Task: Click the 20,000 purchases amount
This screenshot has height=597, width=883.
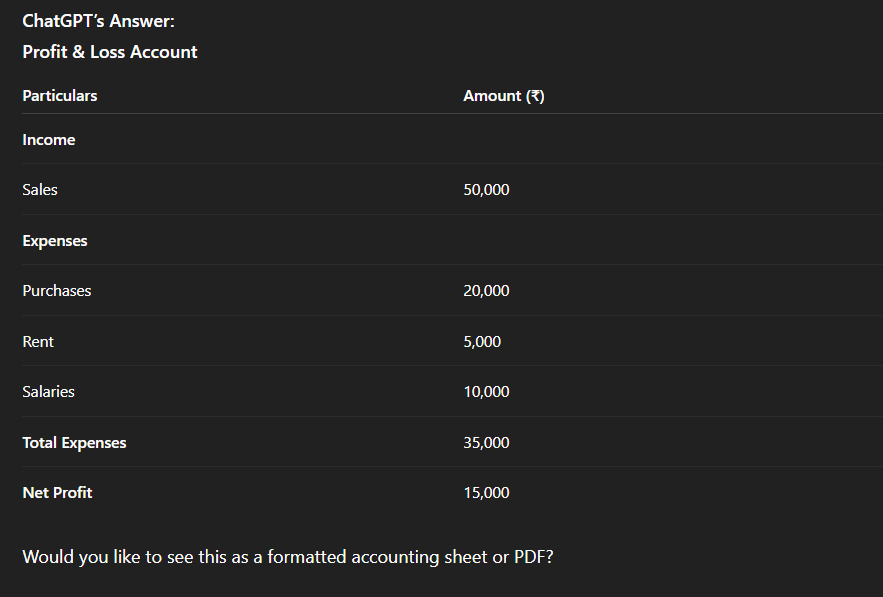Action: click(x=486, y=291)
